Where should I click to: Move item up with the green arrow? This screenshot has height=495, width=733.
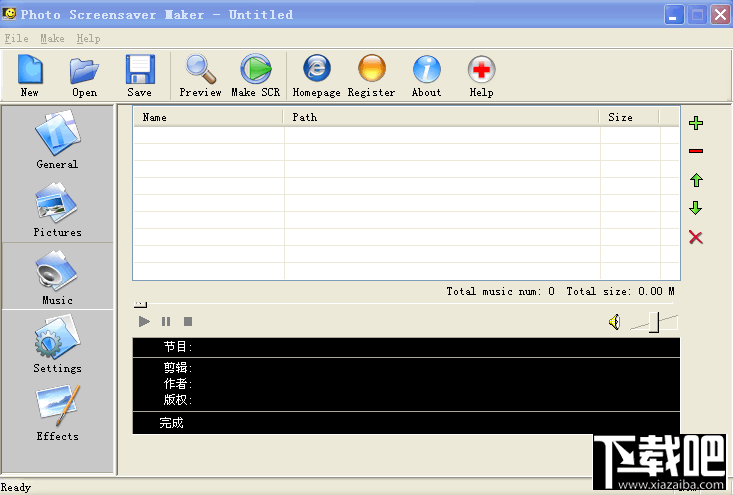click(696, 180)
